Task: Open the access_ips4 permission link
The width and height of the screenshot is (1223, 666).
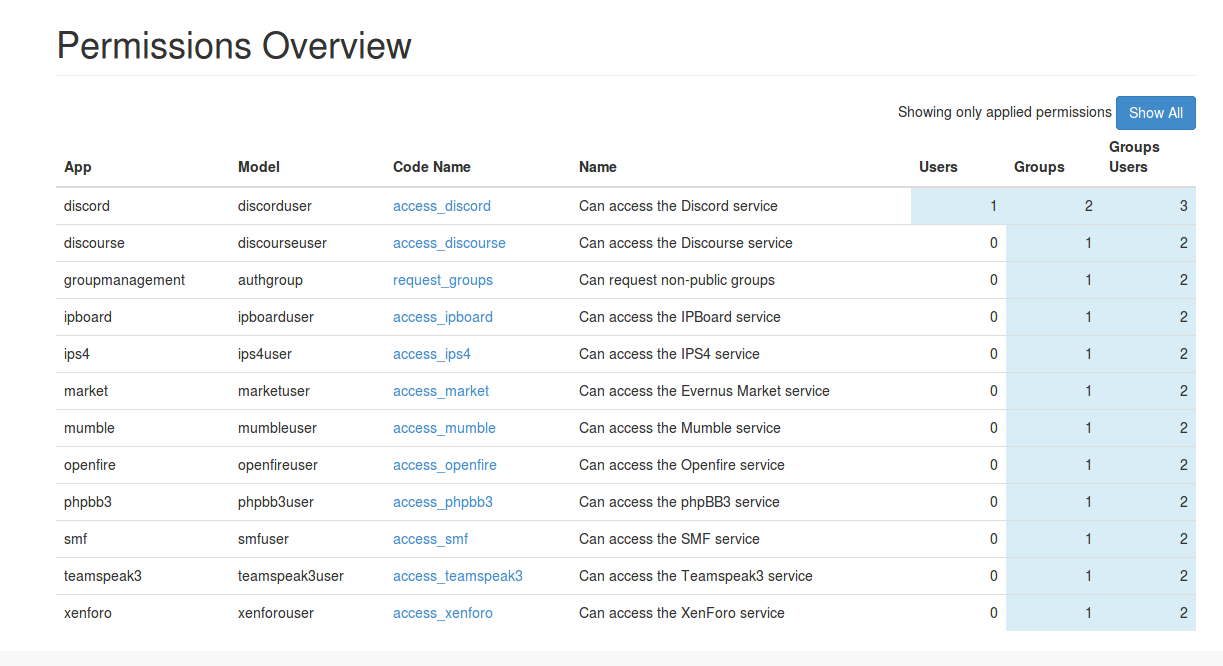Action: (432, 354)
